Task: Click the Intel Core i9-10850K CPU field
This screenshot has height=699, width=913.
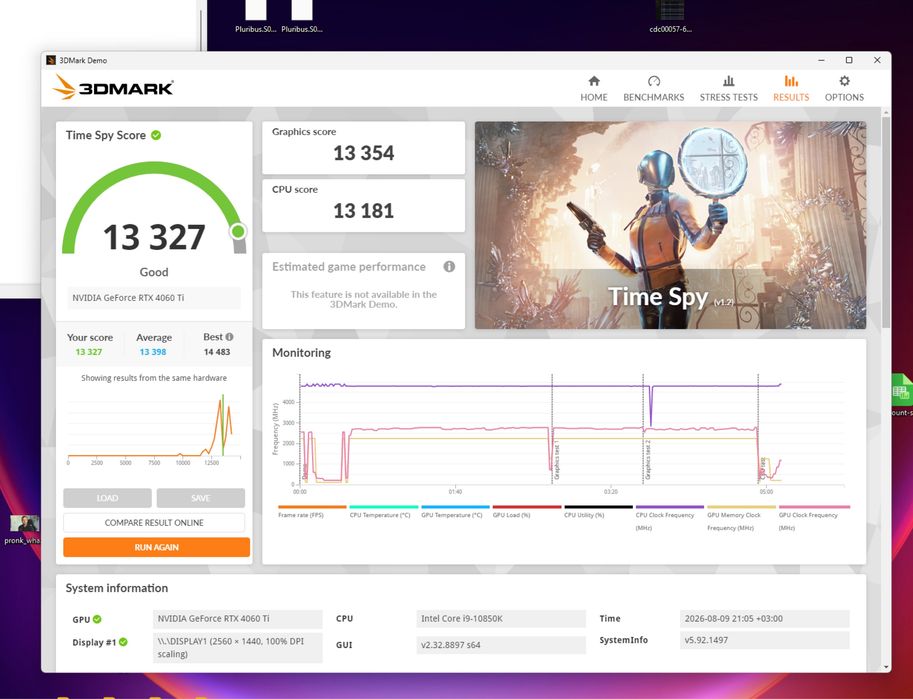Action: (501, 619)
